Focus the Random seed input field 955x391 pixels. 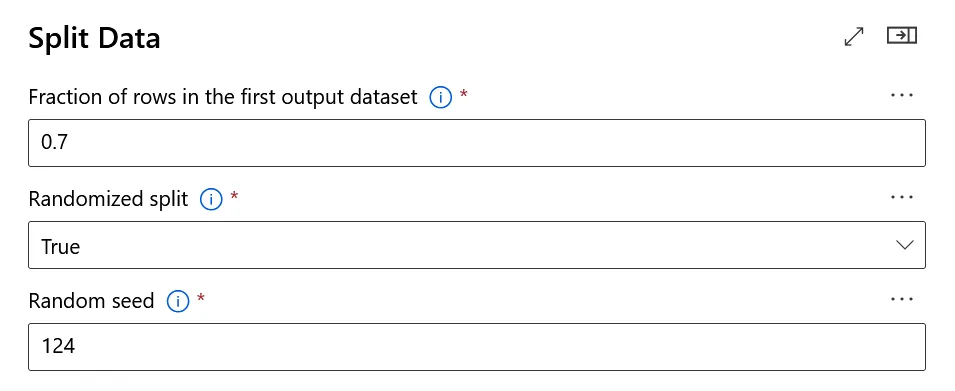coord(477,347)
